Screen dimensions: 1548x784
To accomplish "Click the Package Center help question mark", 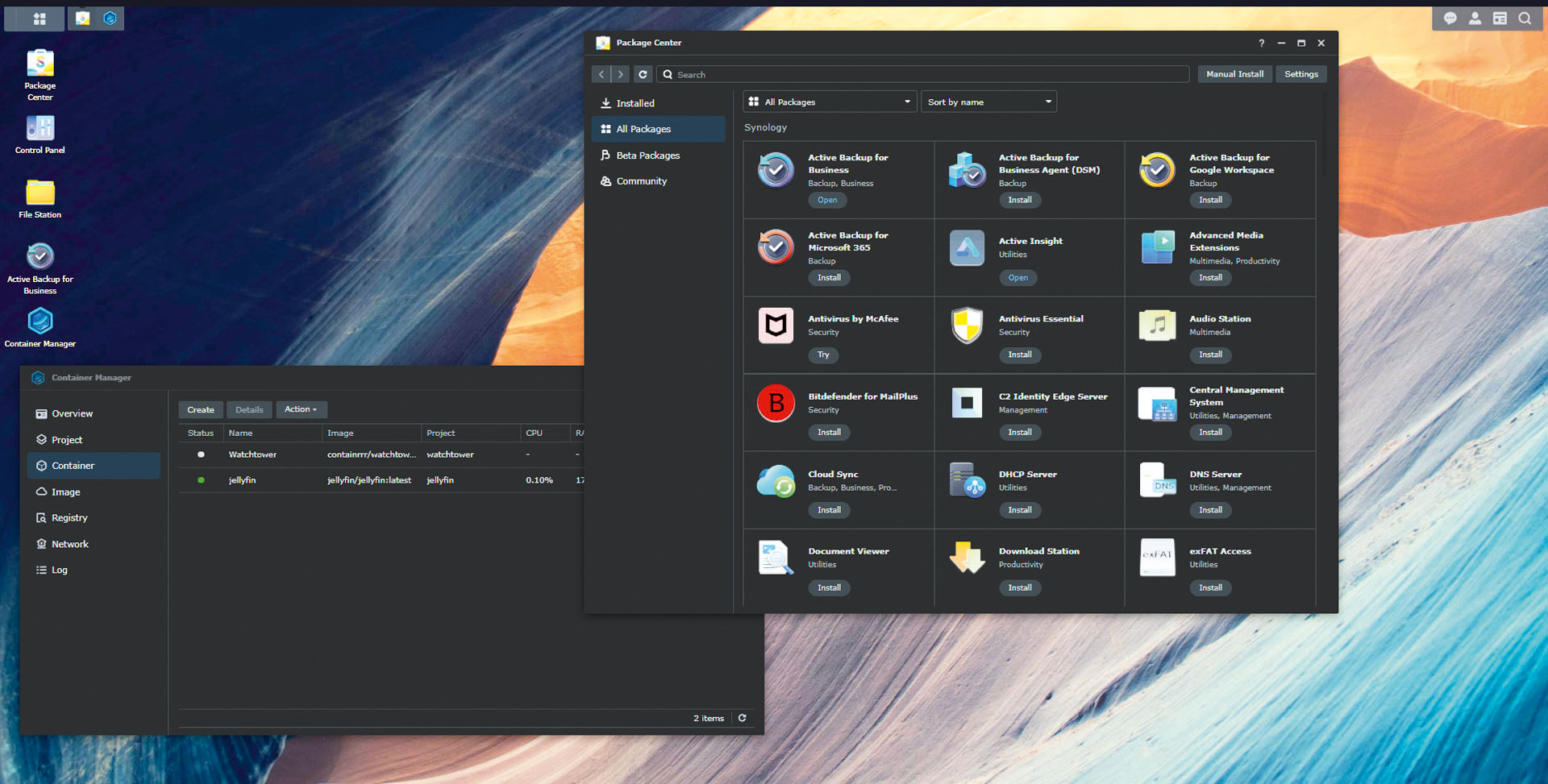I will (1261, 44).
